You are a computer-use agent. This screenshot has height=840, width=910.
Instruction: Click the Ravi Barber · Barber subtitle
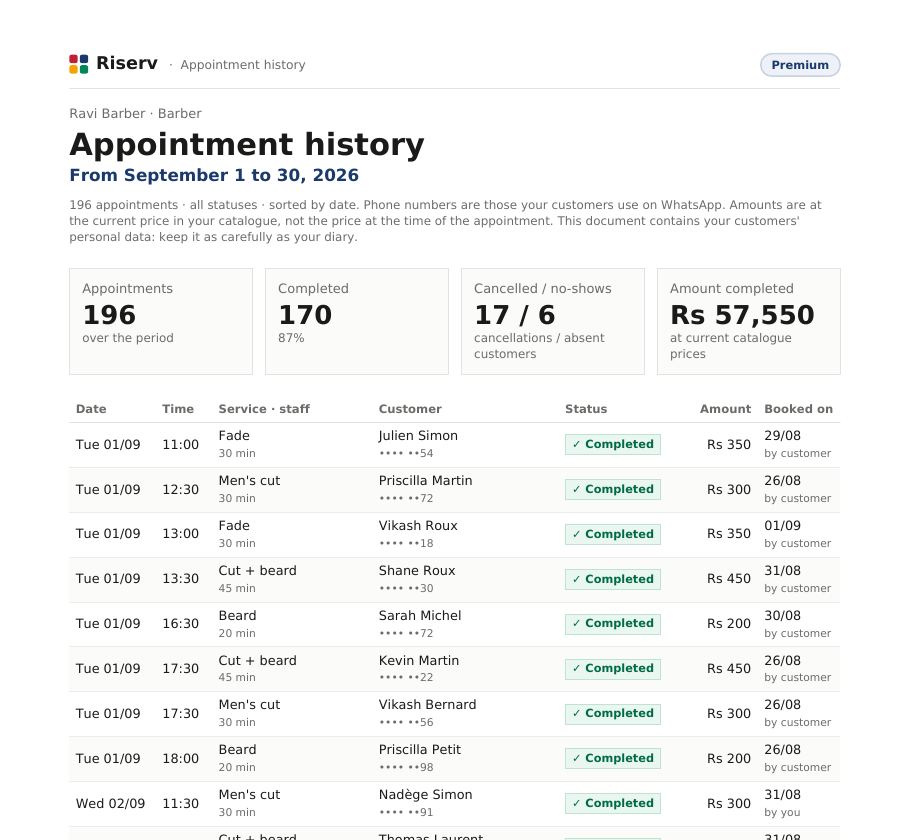tap(135, 113)
